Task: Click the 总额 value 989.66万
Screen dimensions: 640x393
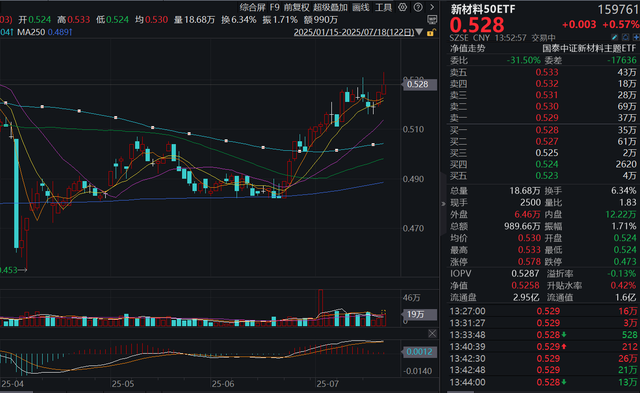Action: click(522, 226)
